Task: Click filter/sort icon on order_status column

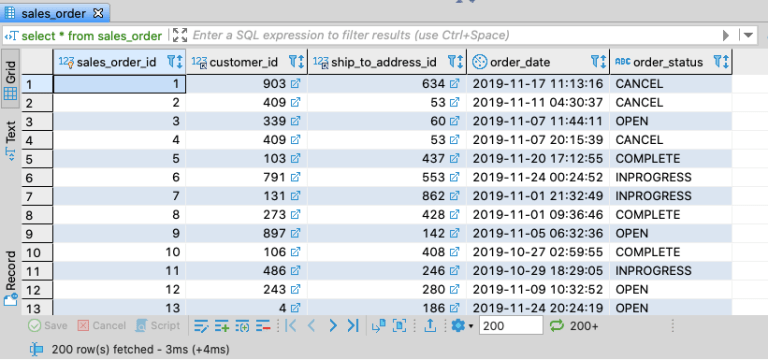Action: pyautogui.click(x=721, y=62)
